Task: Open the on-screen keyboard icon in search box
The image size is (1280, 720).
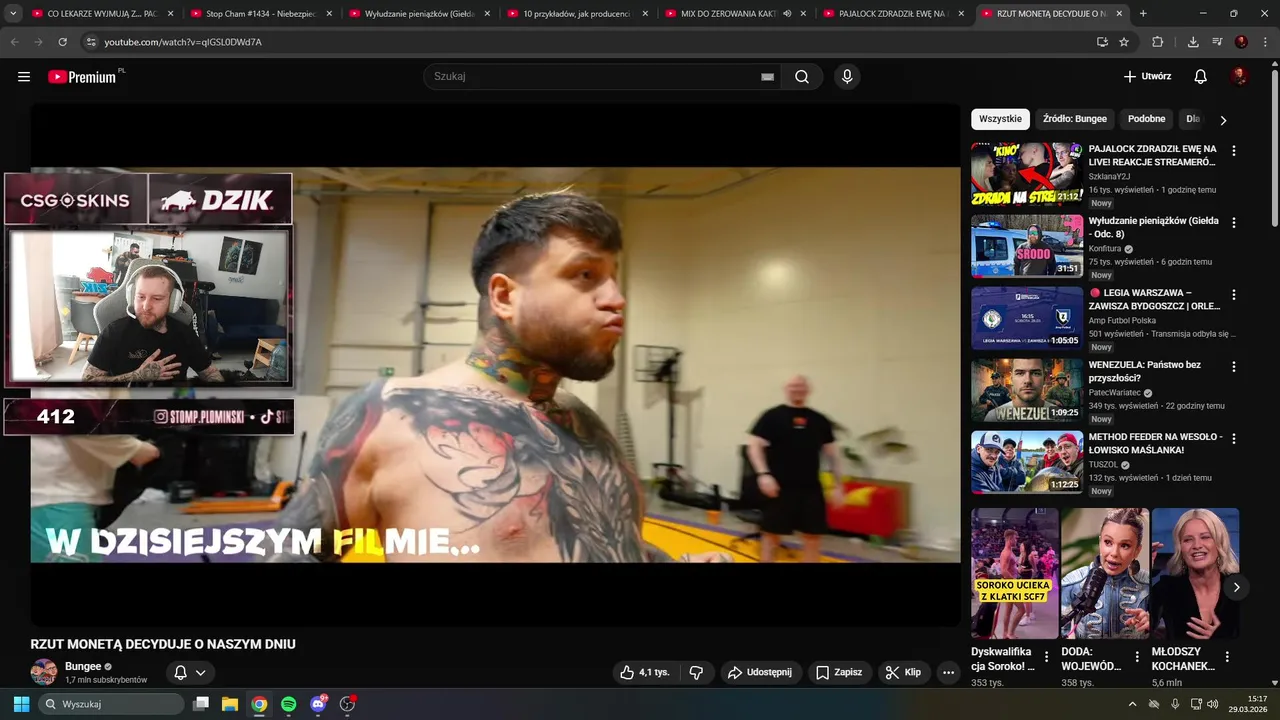Action: pyautogui.click(x=767, y=77)
